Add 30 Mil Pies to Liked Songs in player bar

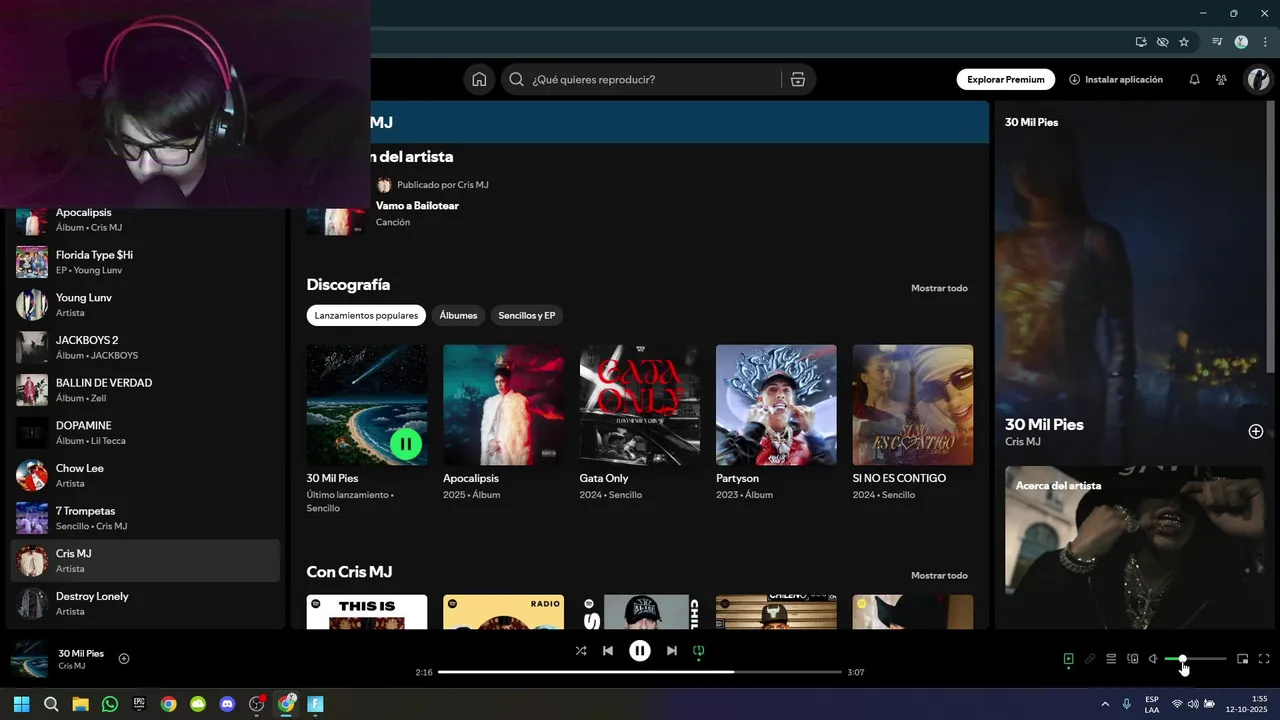(124, 659)
